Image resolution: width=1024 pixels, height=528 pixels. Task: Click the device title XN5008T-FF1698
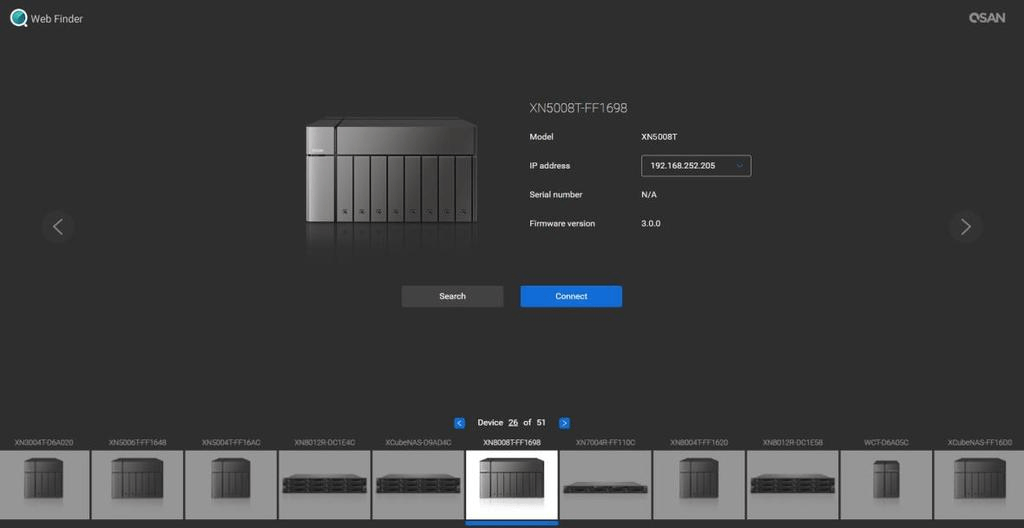578,108
